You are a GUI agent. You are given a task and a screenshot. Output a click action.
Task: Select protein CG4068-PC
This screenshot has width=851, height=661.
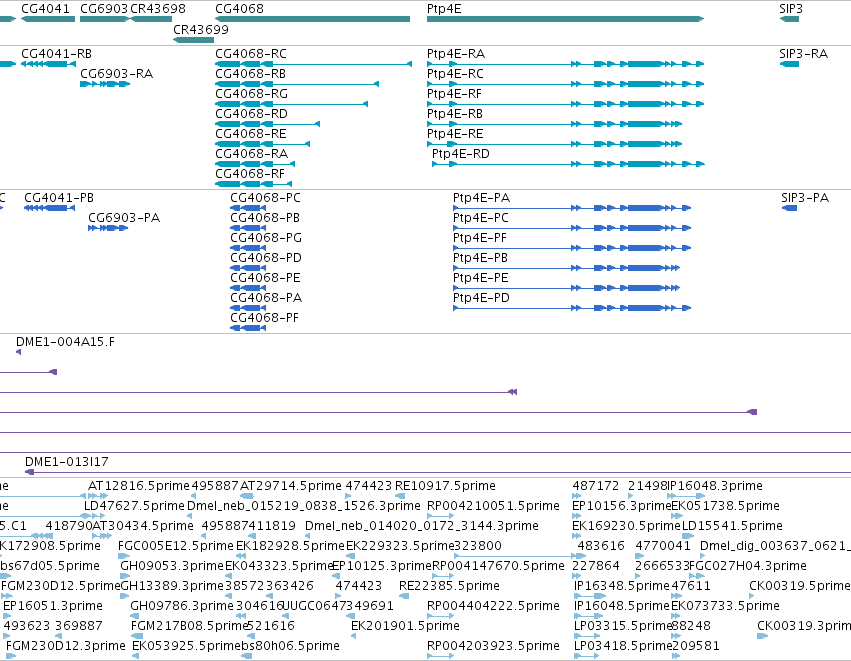[x=265, y=198]
